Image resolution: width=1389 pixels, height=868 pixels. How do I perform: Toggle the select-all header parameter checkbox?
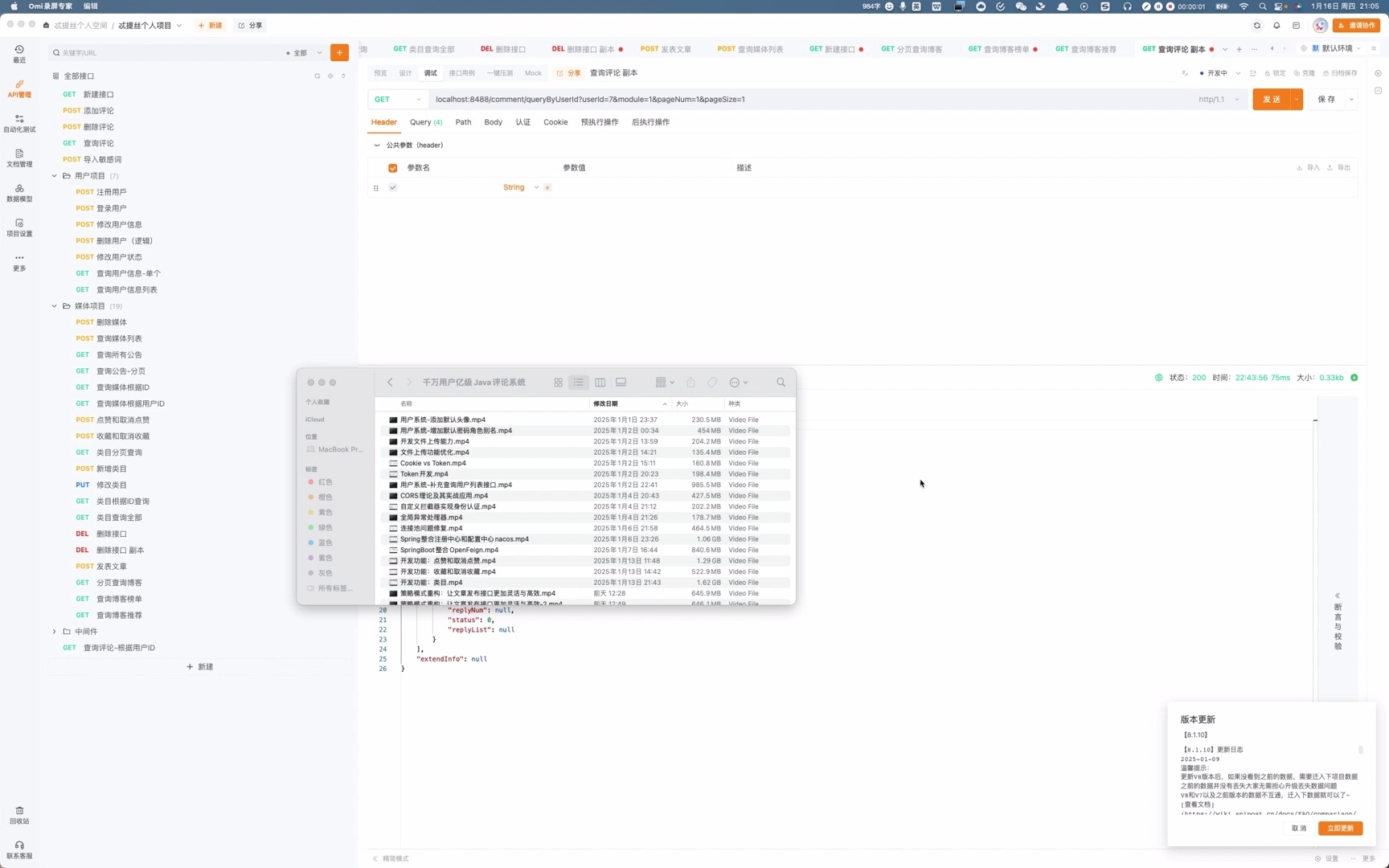[x=393, y=168]
